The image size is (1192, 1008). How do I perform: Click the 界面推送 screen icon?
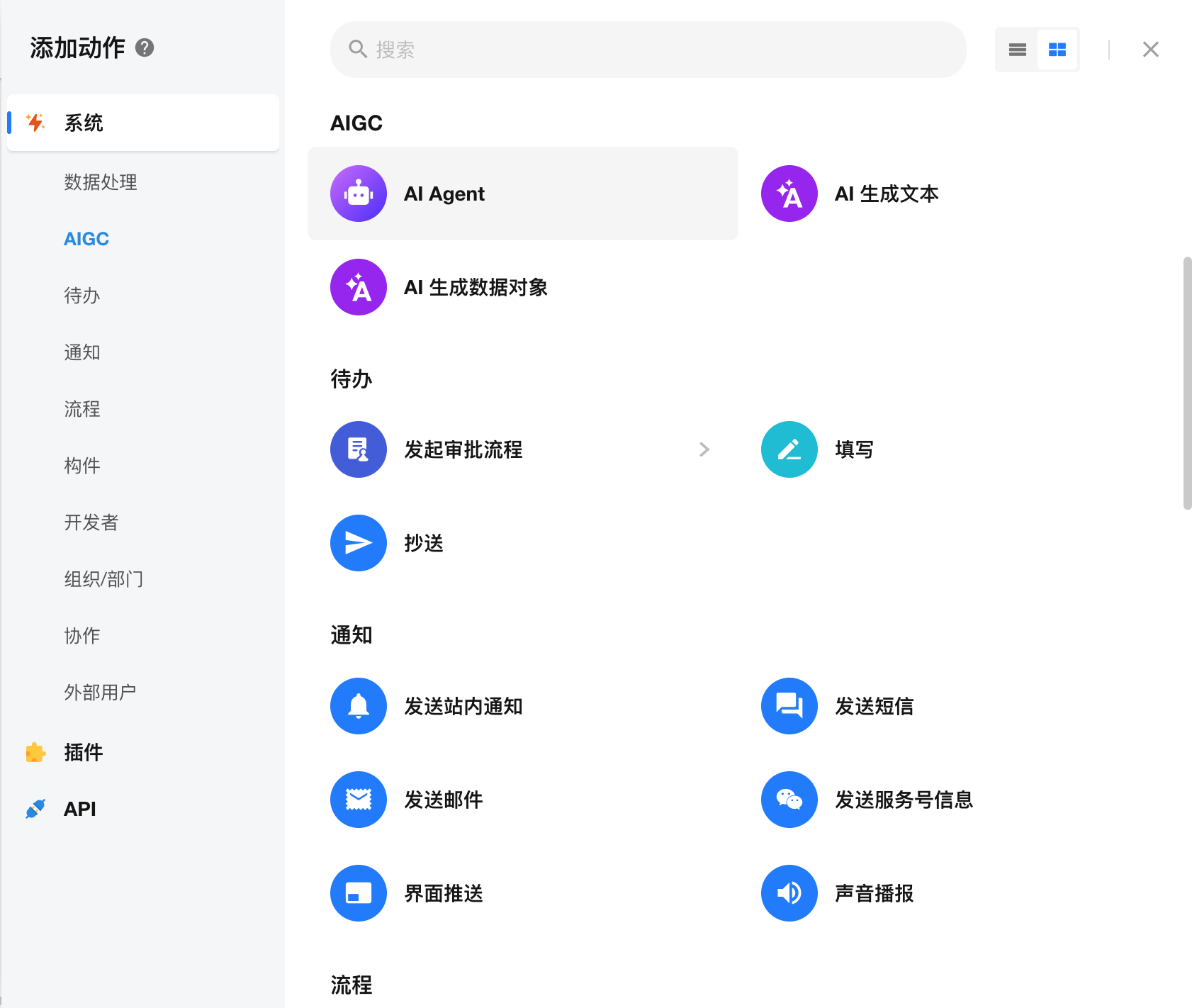(359, 893)
